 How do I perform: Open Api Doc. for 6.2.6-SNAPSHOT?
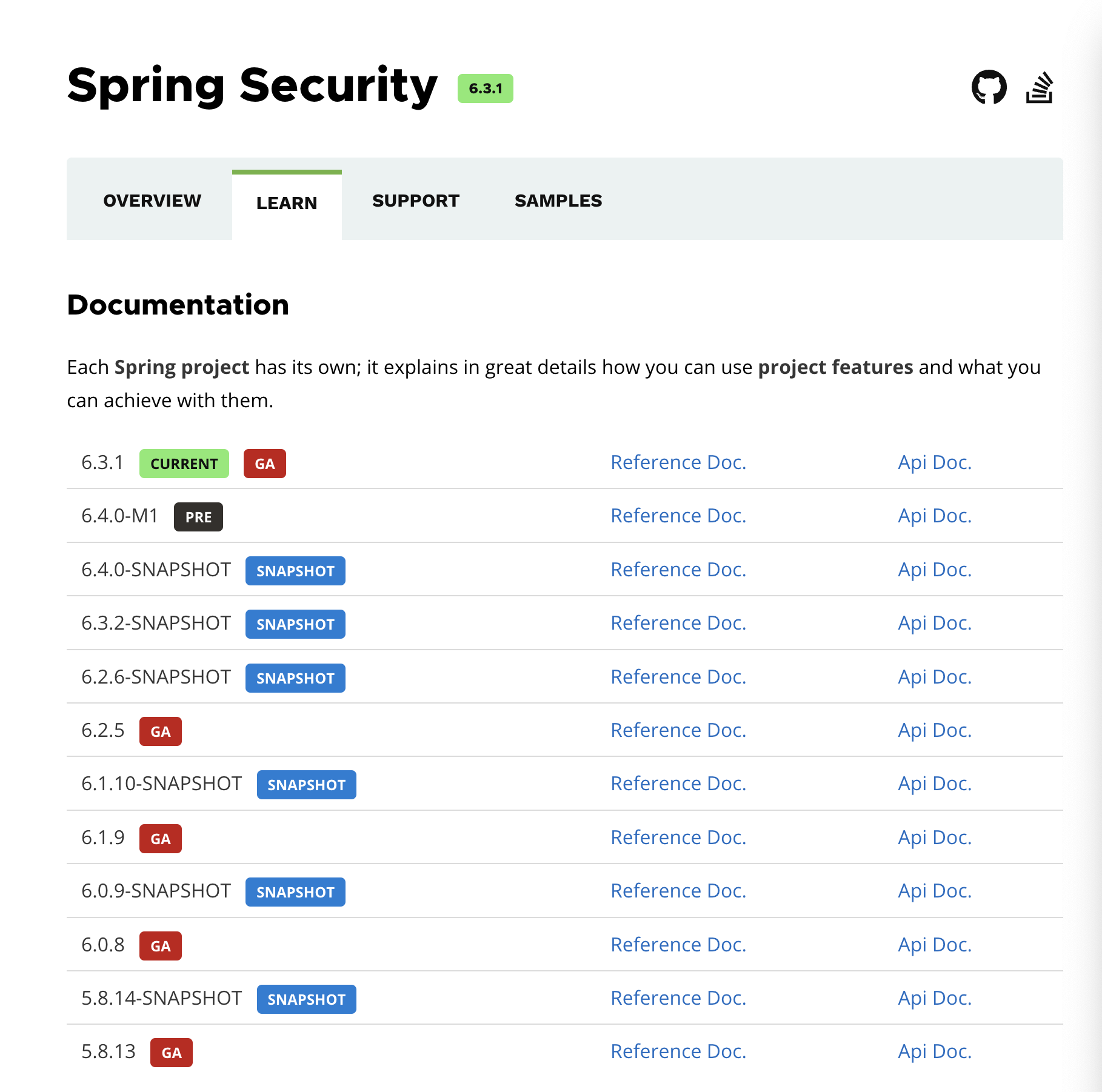[x=935, y=677]
